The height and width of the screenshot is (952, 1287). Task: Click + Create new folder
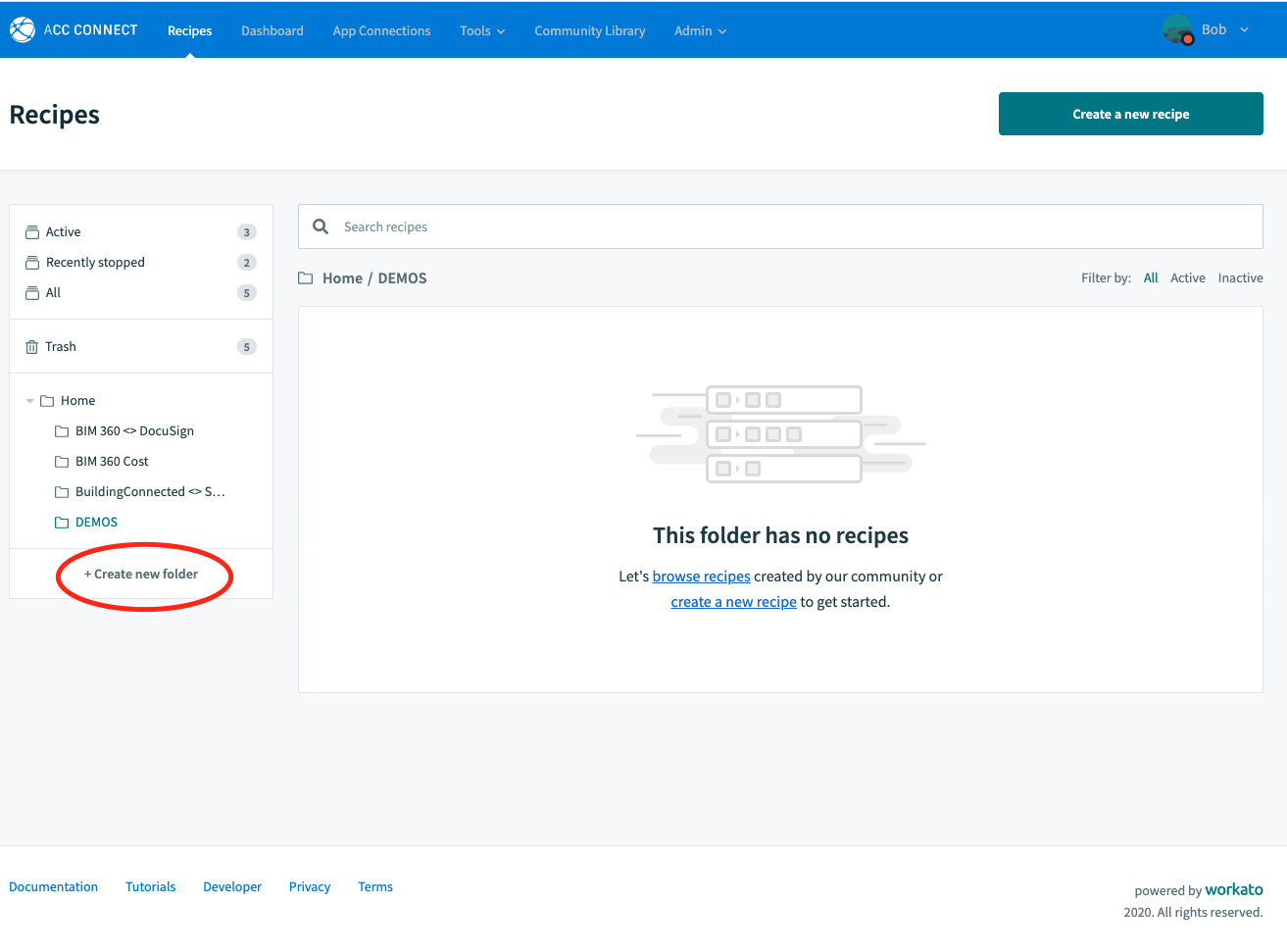(x=141, y=575)
